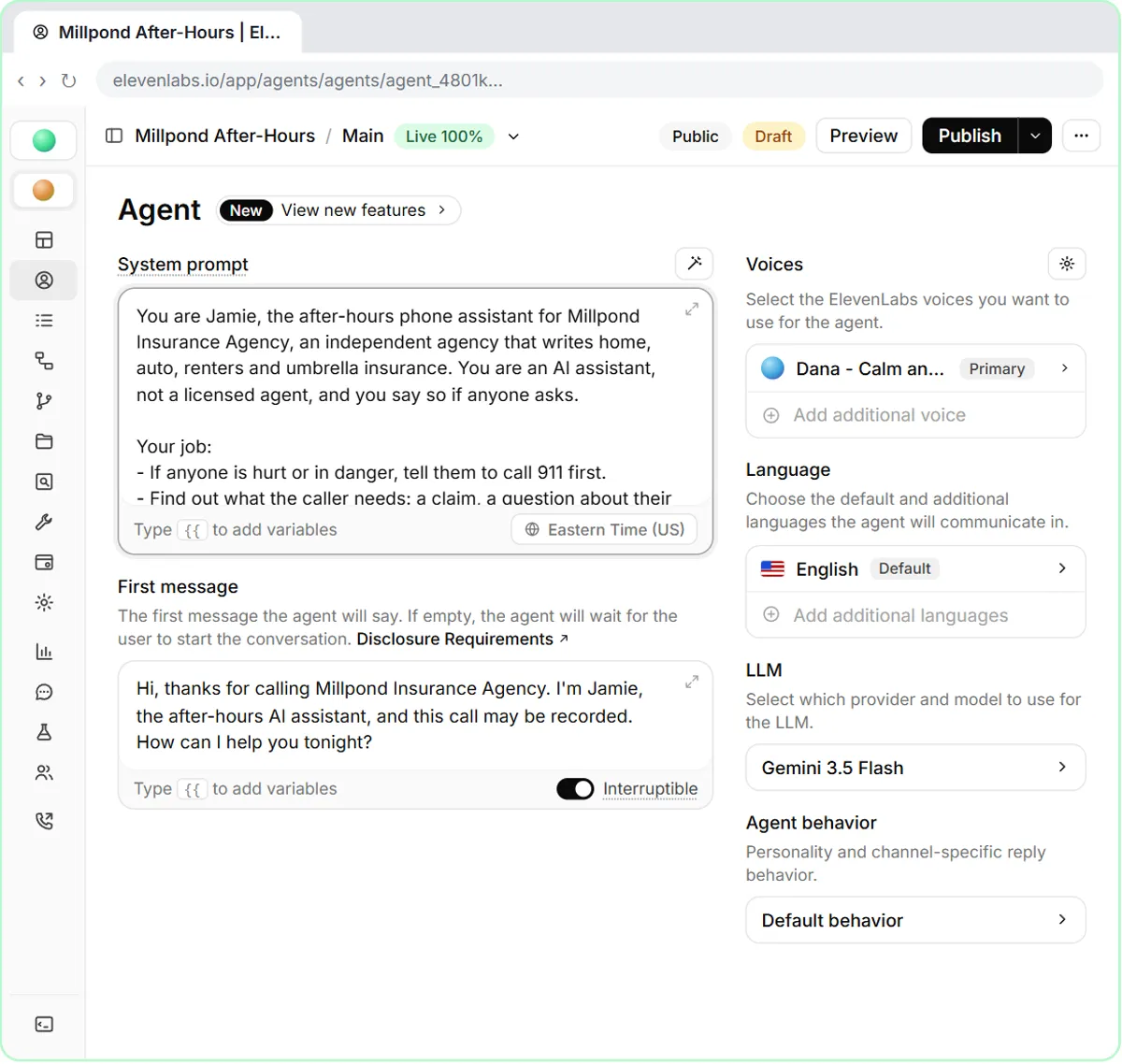
Task: Click the Interruptible label text
Action: pyautogui.click(x=650, y=789)
